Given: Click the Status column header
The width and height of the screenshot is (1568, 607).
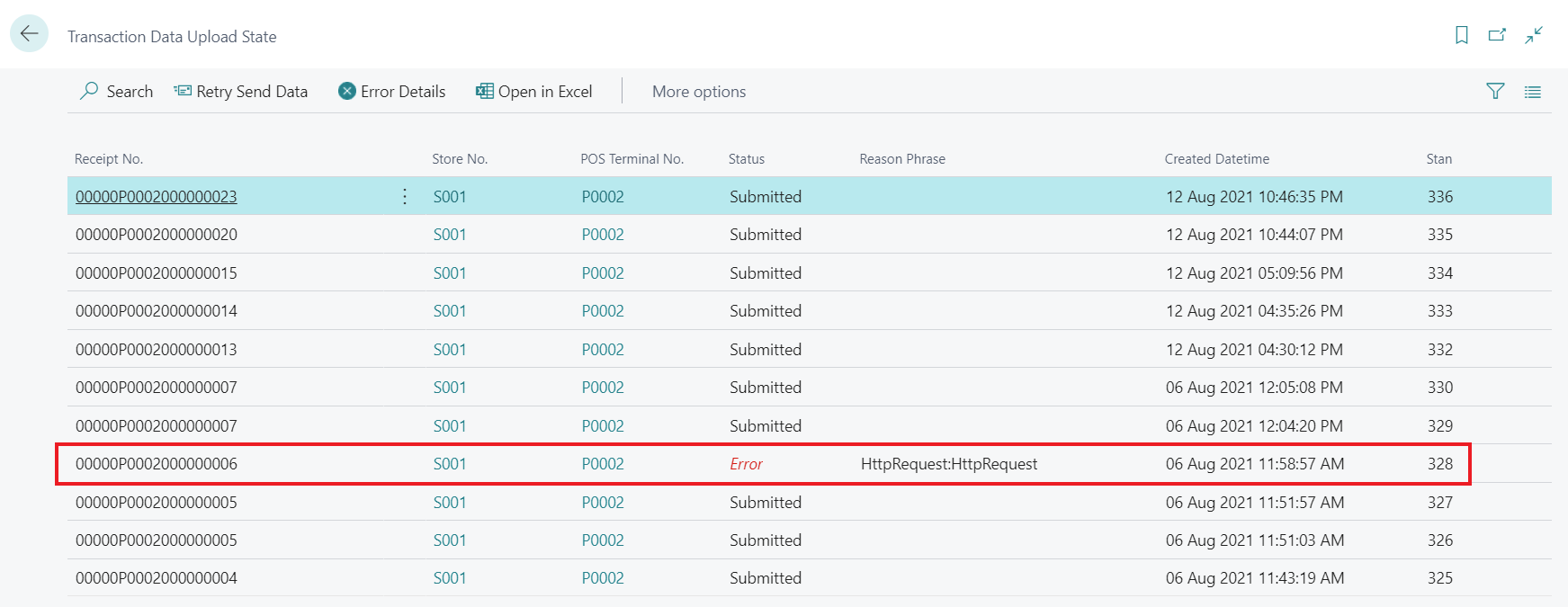Looking at the screenshot, I should pyautogui.click(x=747, y=159).
